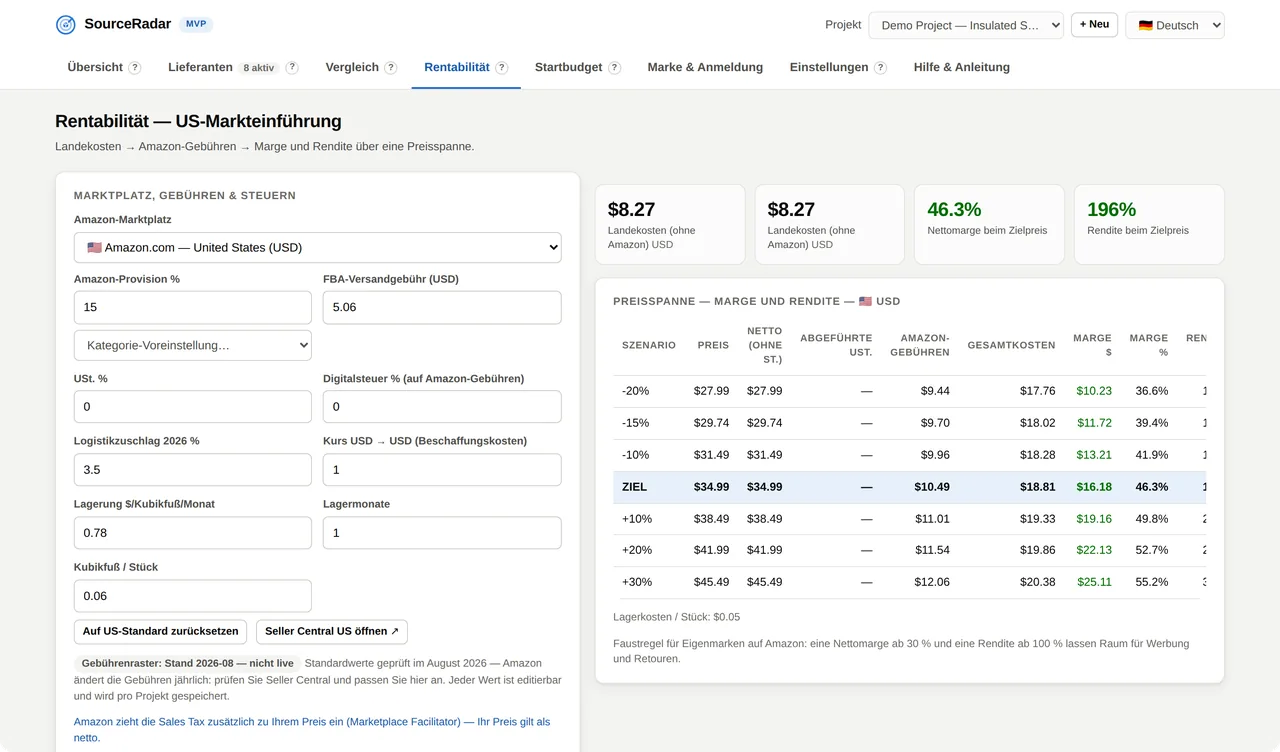The height and width of the screenshot is (752, 1280).
Task: Select the ZIEL scenario row label
Action: pyautogui.click(x=634, y=487)
